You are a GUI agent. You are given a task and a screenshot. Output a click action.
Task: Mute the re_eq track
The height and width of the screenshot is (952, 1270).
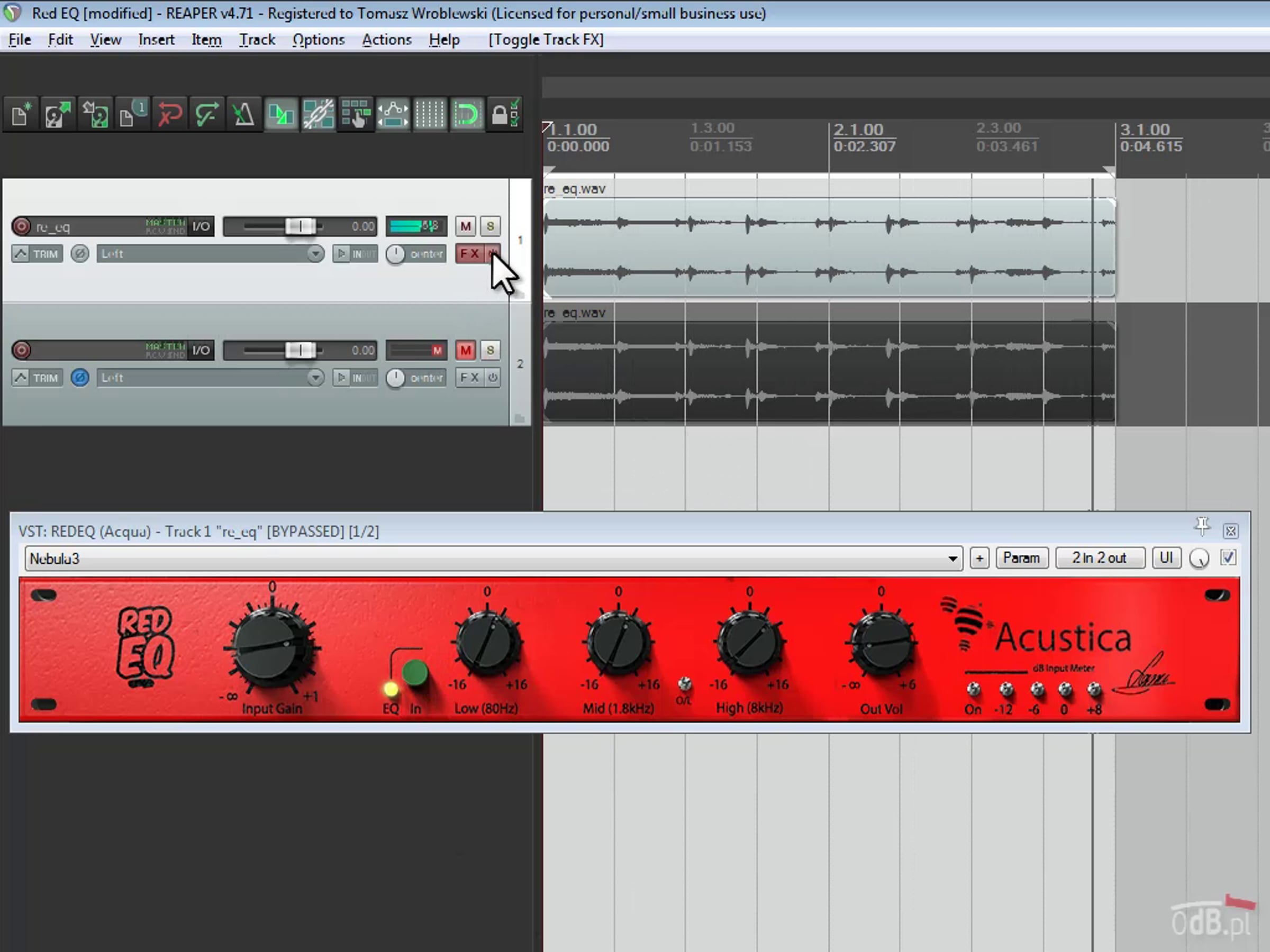tap(465, 226)
